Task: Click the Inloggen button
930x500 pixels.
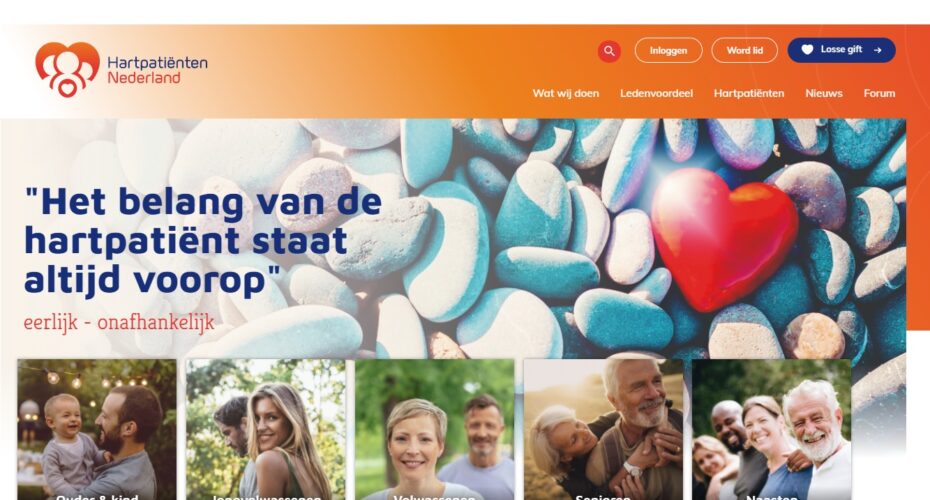Action: [x=668, y=50]
